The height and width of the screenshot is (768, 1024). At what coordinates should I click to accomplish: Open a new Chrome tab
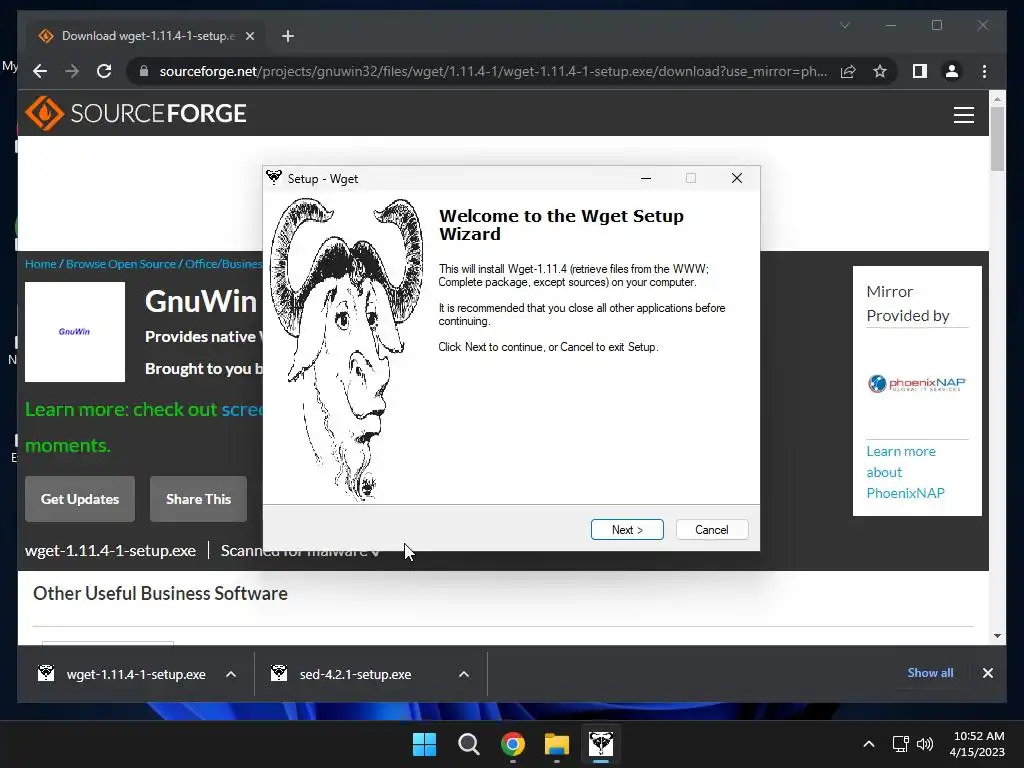(287, 36)
